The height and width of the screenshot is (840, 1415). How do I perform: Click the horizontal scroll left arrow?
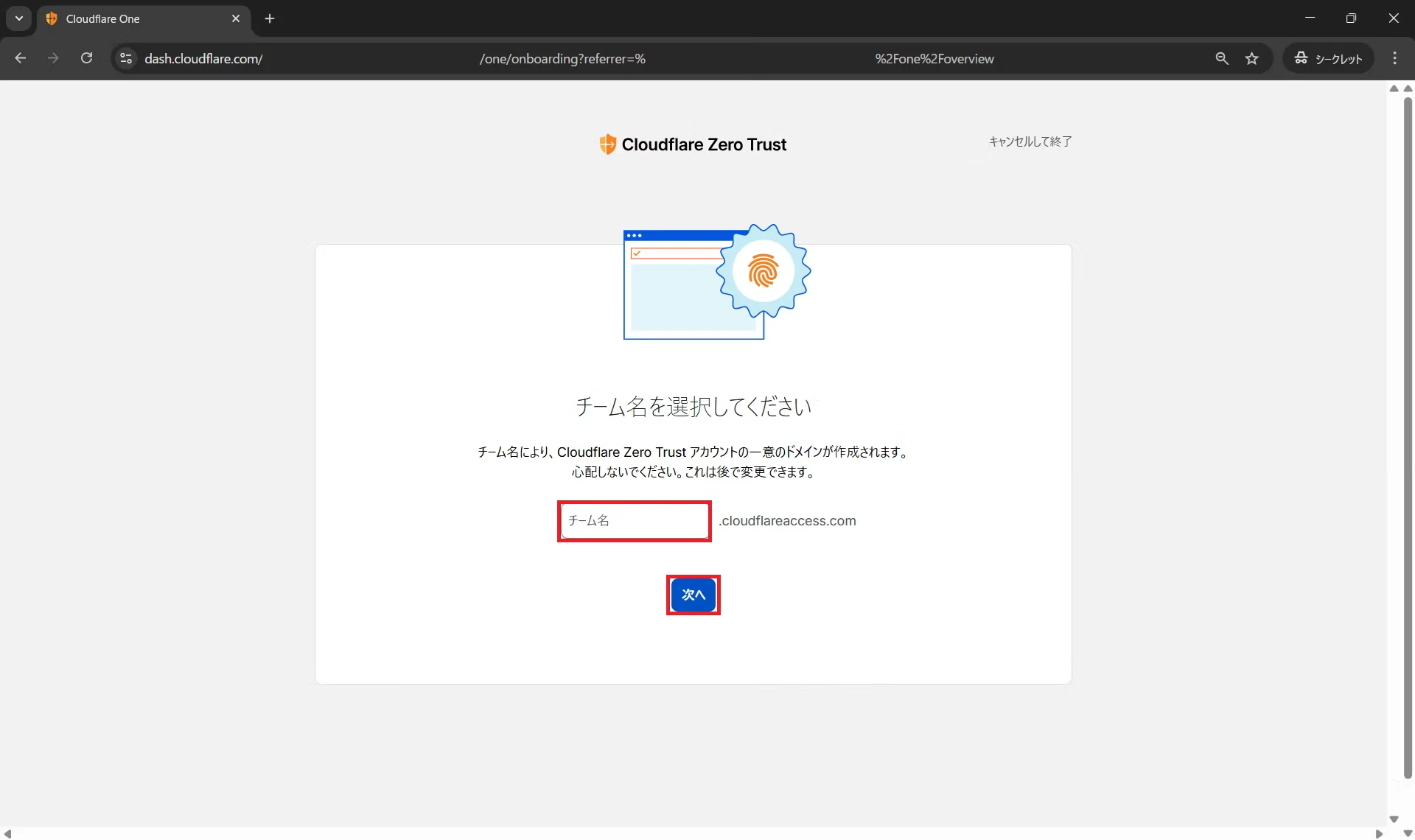7,833
